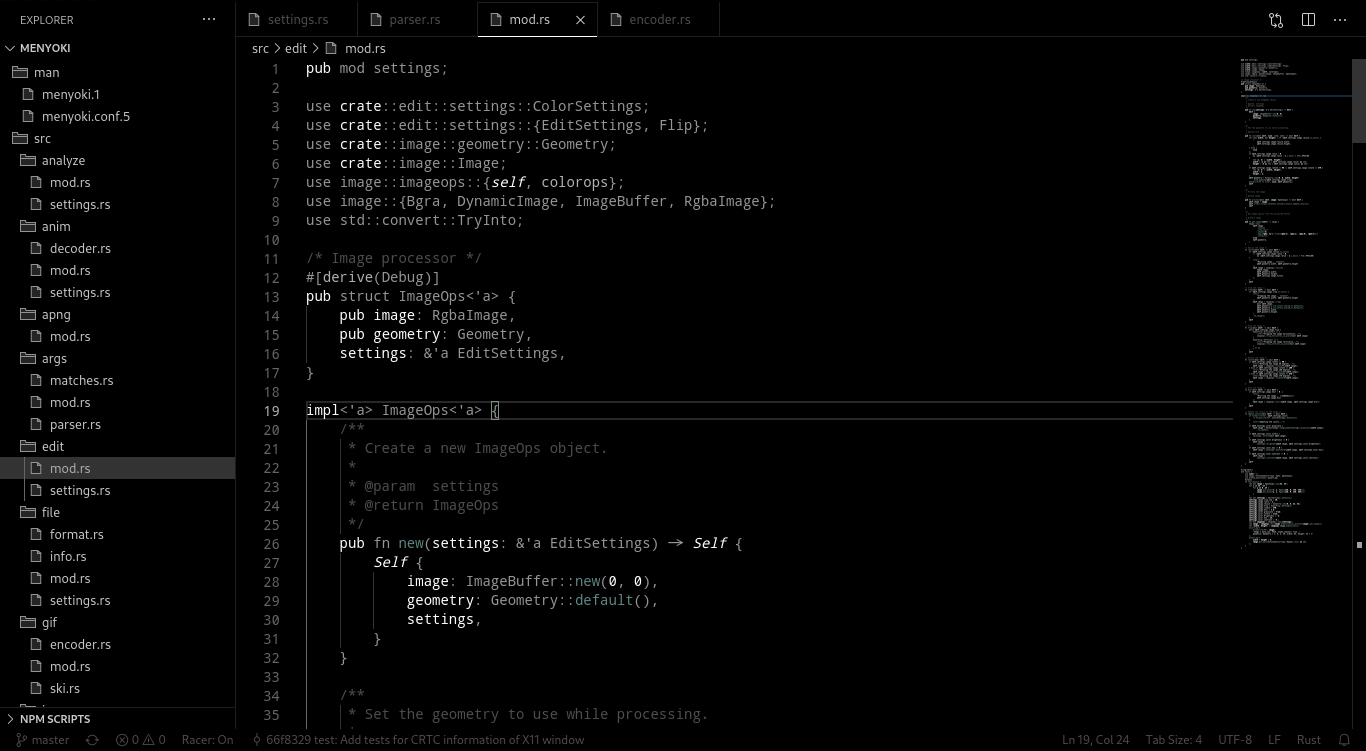Switch to the encoder.rs tab
The image size is (1366, 751).
[x=658, y=20]
